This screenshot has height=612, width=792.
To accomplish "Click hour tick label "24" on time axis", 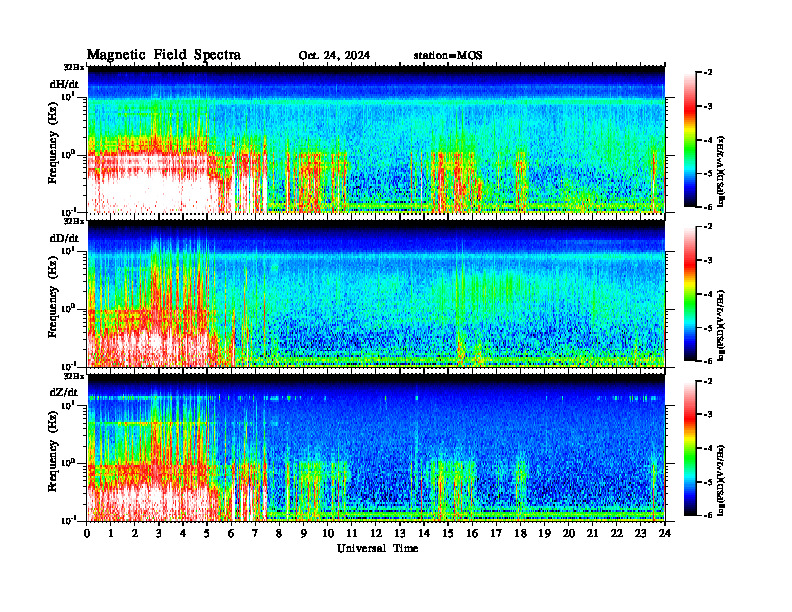I will (665, 533).
